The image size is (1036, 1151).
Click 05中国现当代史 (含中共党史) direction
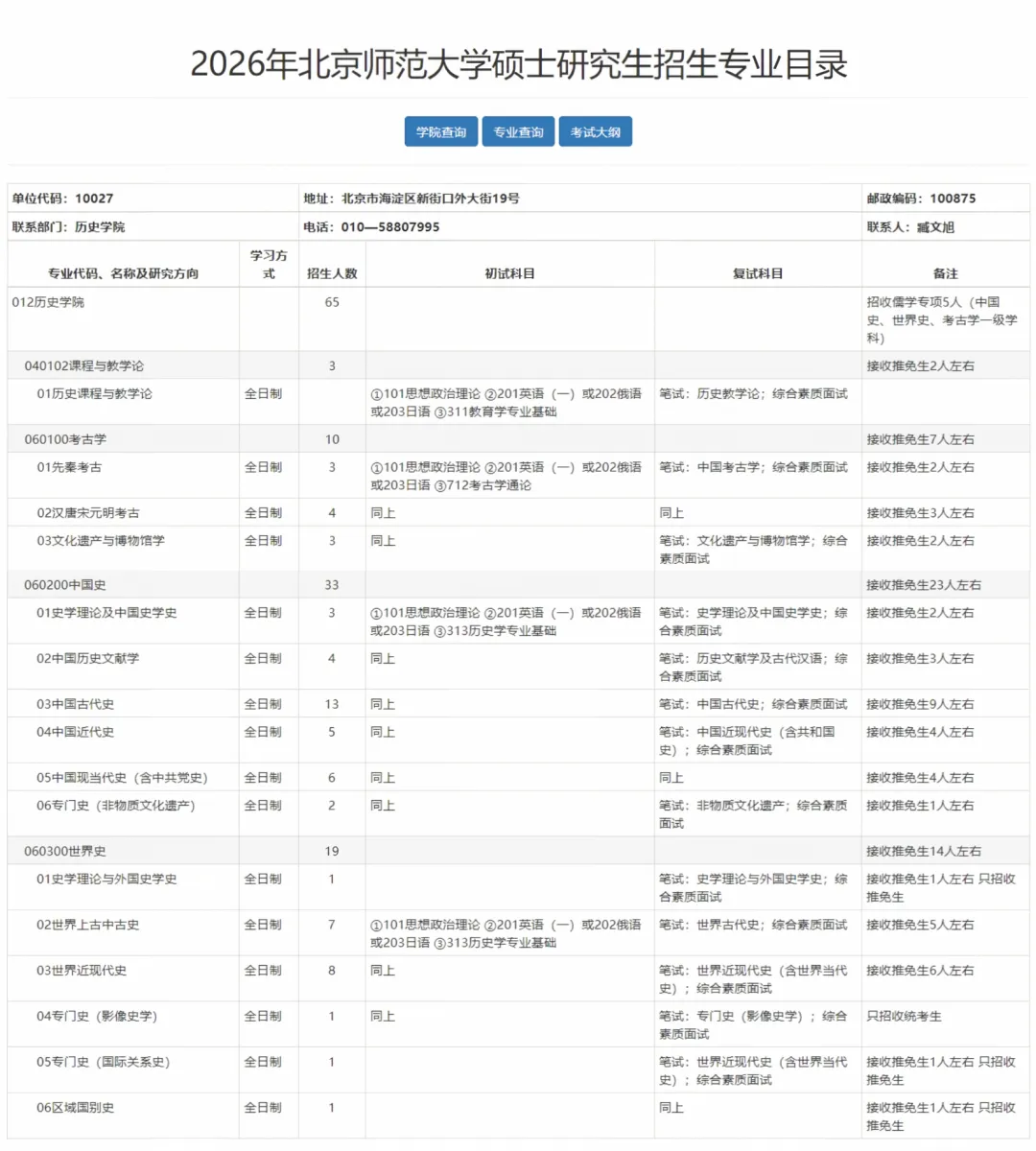(122, 778)
